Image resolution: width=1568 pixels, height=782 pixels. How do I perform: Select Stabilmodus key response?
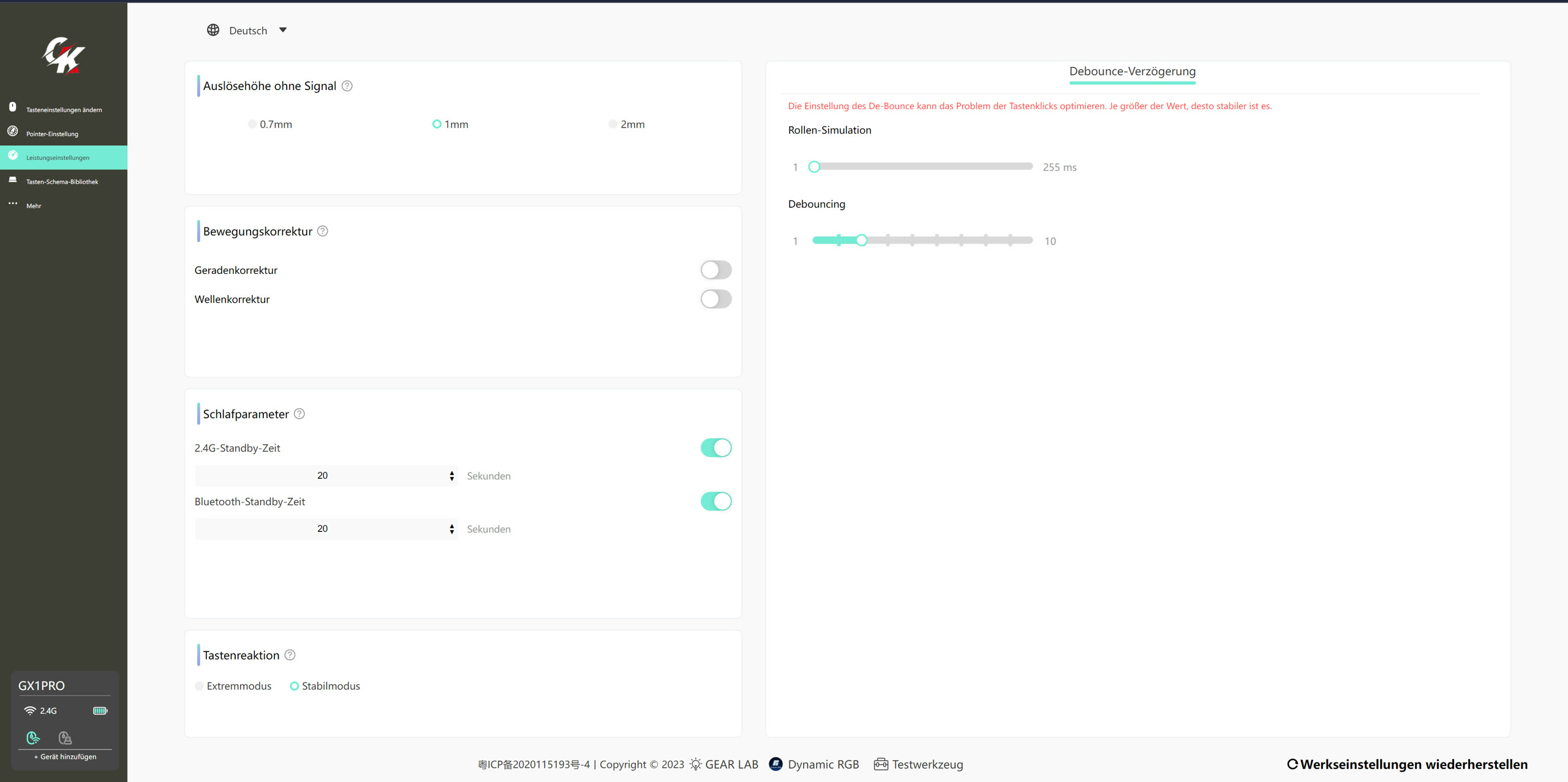325,686
